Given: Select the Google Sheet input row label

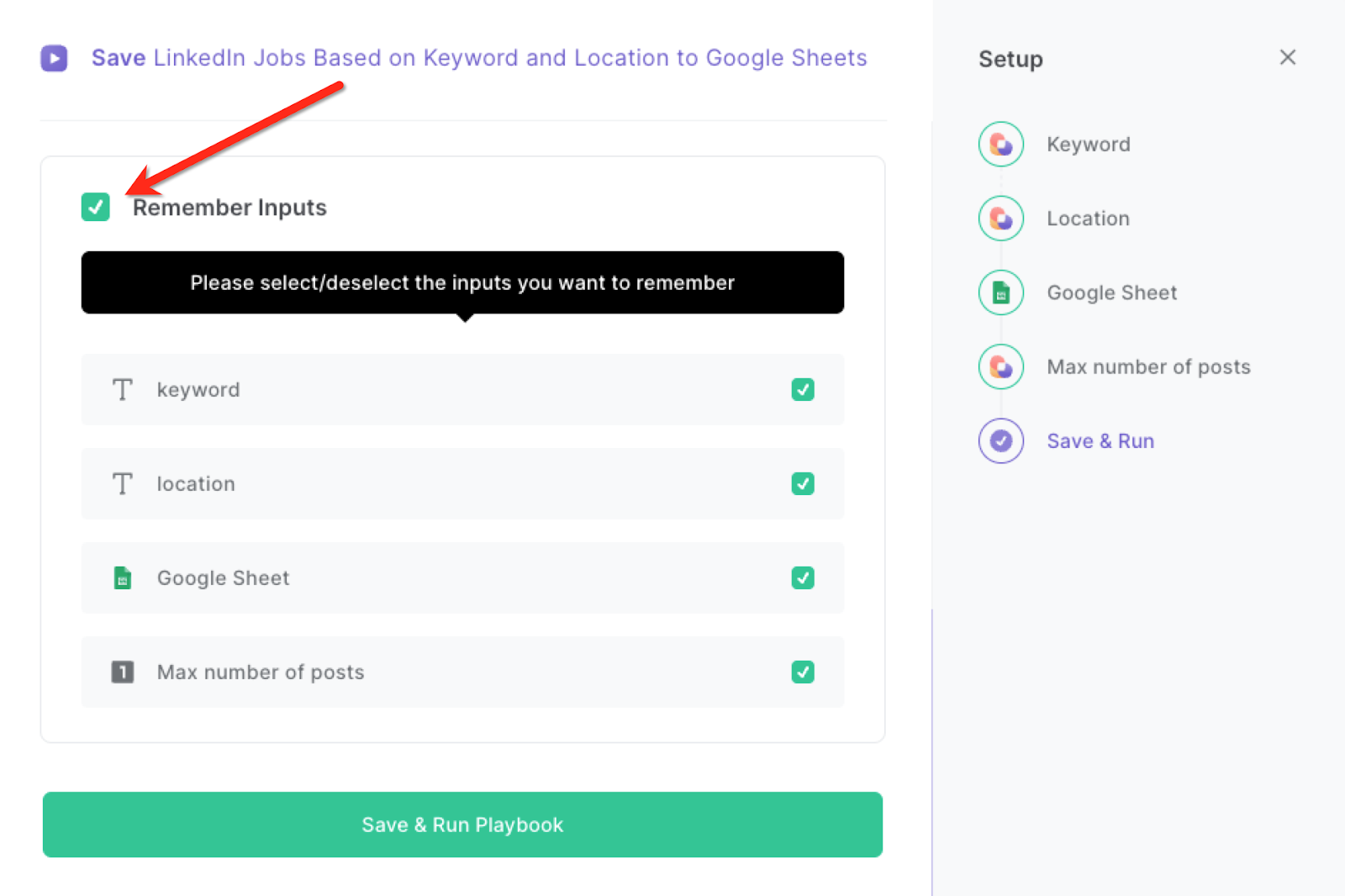Looking at the screenshot, I should pyautogui.click(x=224, y=578).
